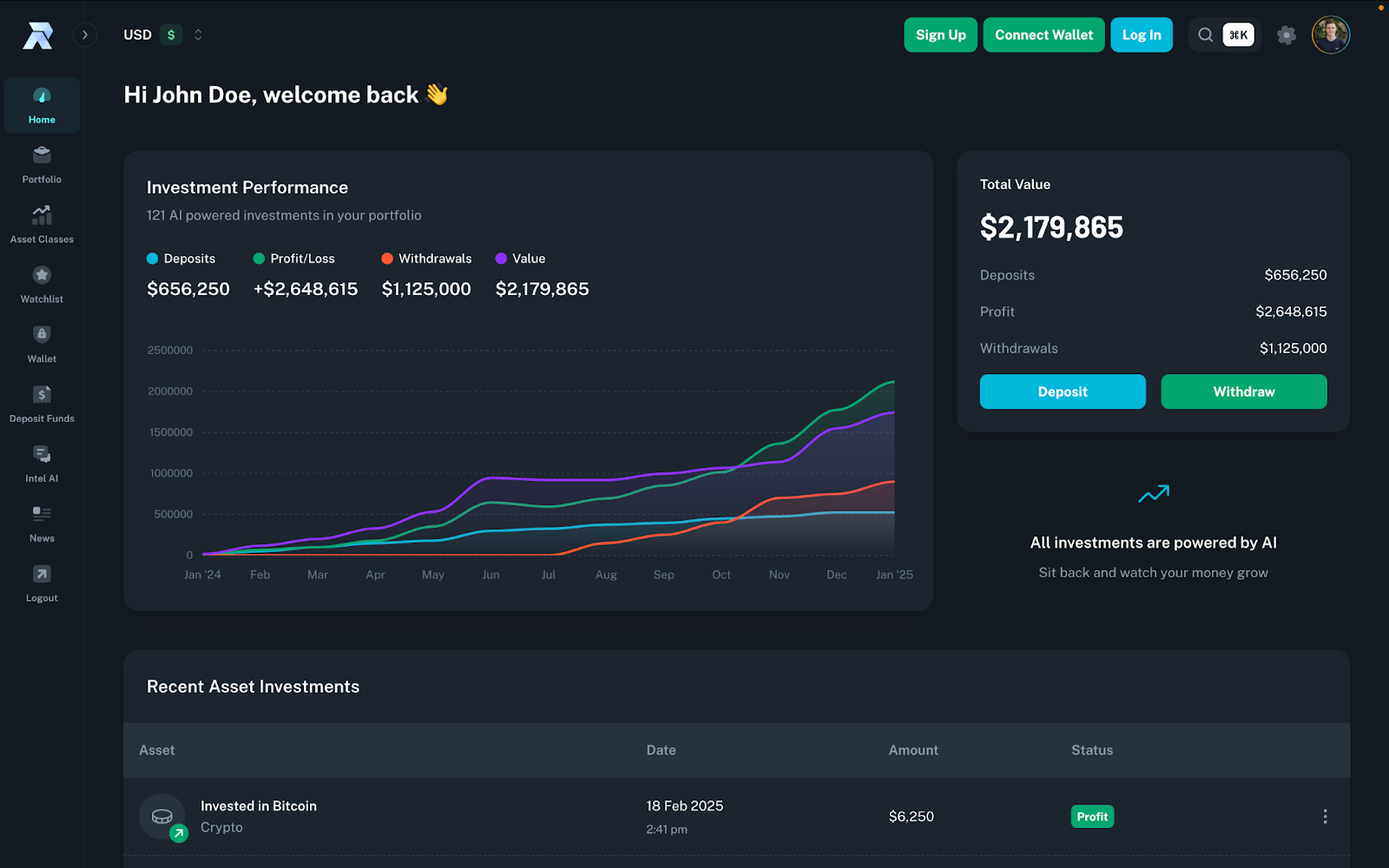
Task: Click the purple Value legend color dot
Action: [x=501, y=259]
